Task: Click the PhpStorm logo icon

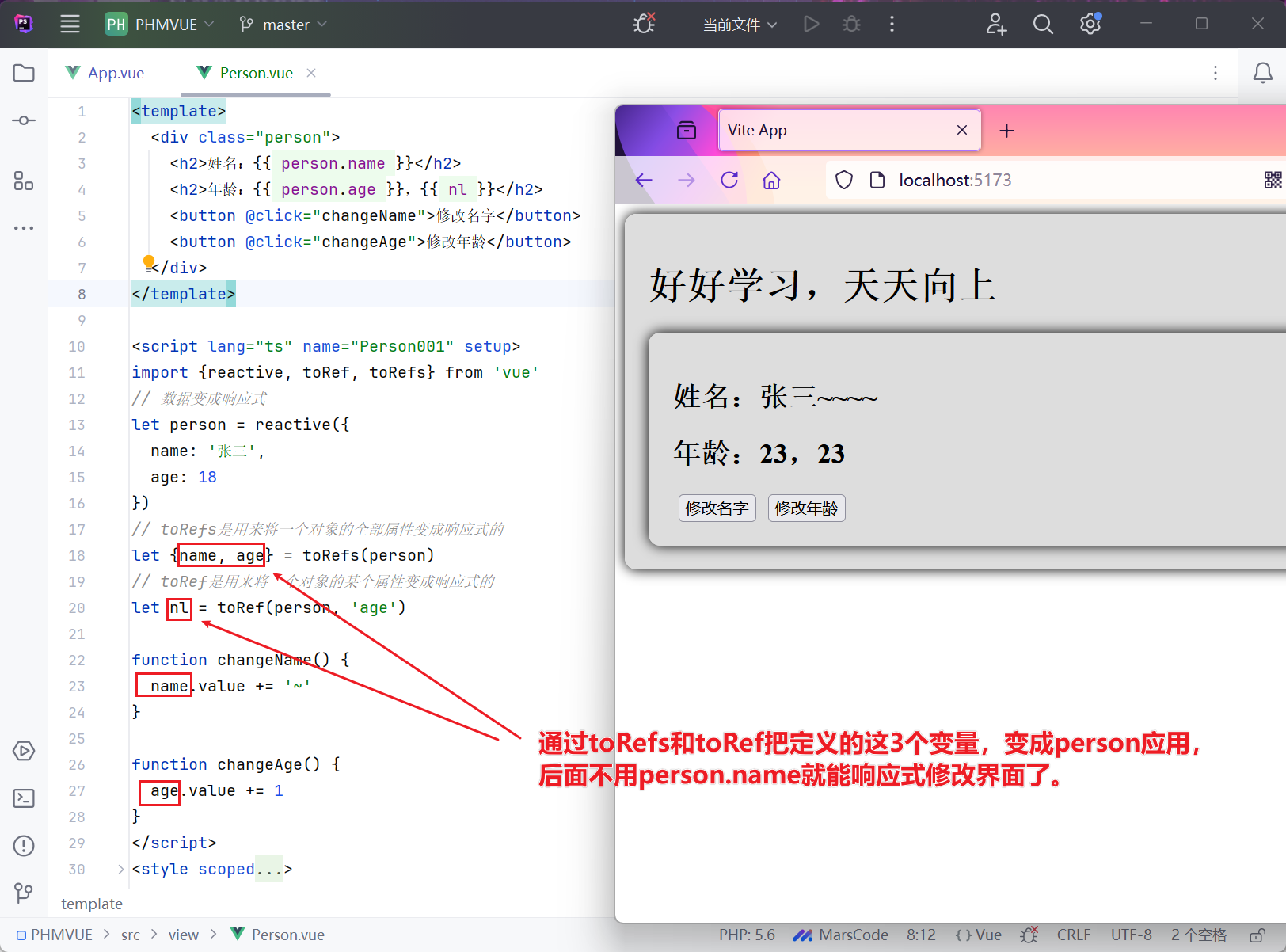Action: pyautogui.click(x=24, y=24)
